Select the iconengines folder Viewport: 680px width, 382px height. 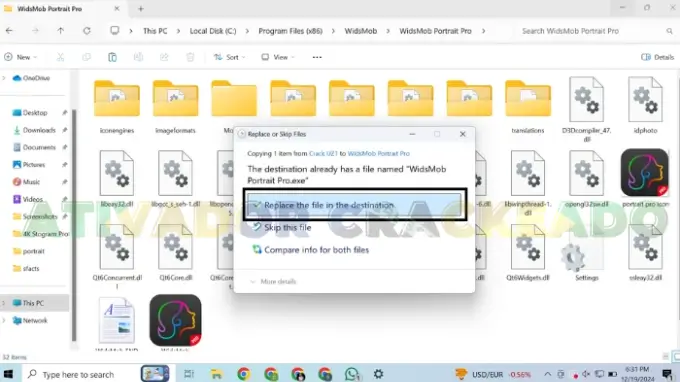point(117,107)
